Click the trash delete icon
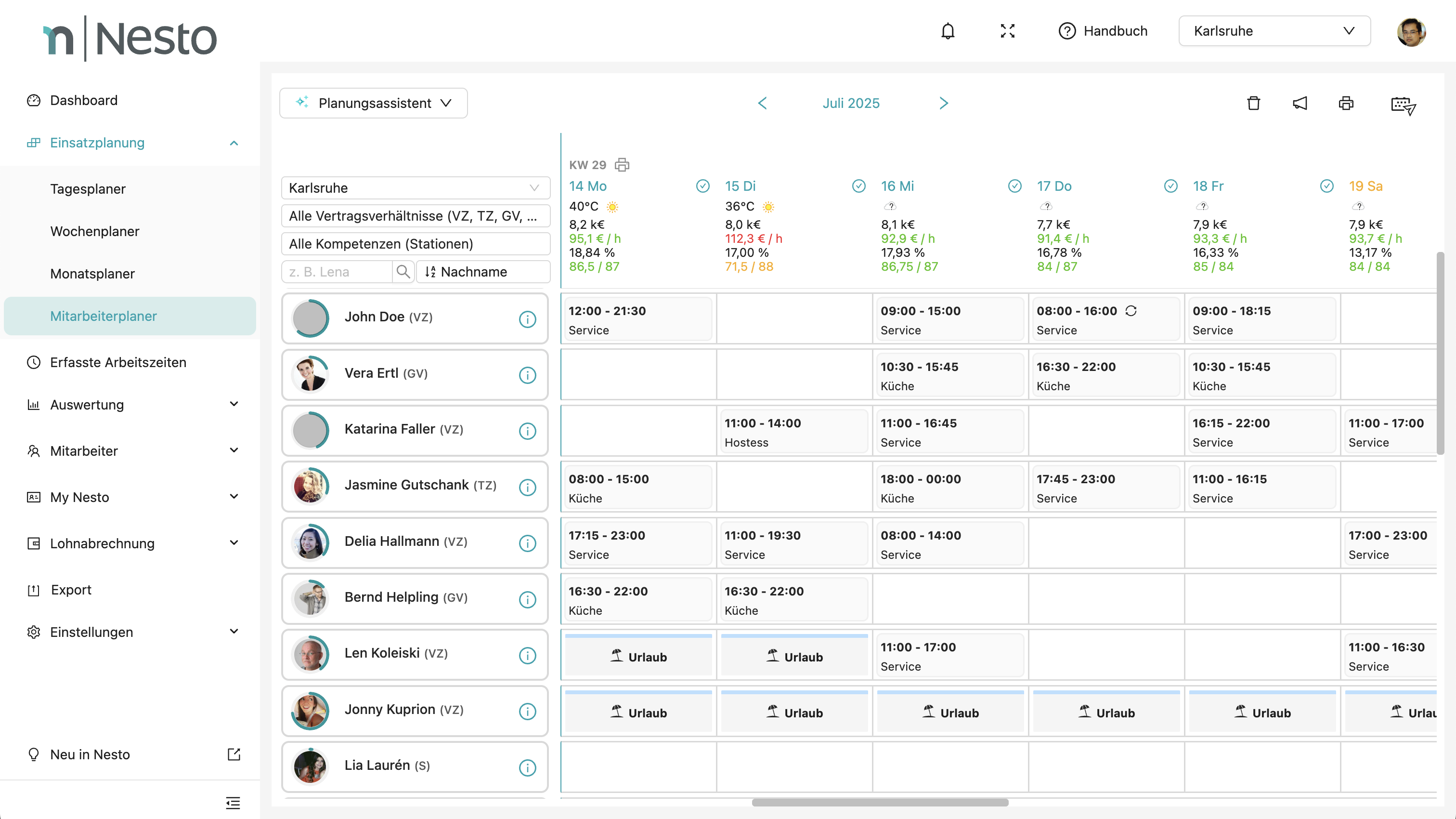Image resolution: width=1456 pixels, height=819 pixels. (x=1253, y=103)
